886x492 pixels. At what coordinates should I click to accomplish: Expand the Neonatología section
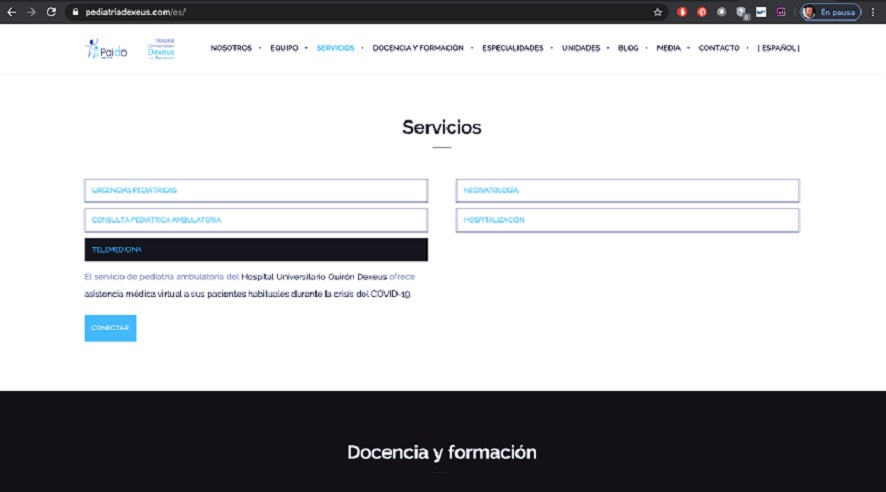point(627,190)
